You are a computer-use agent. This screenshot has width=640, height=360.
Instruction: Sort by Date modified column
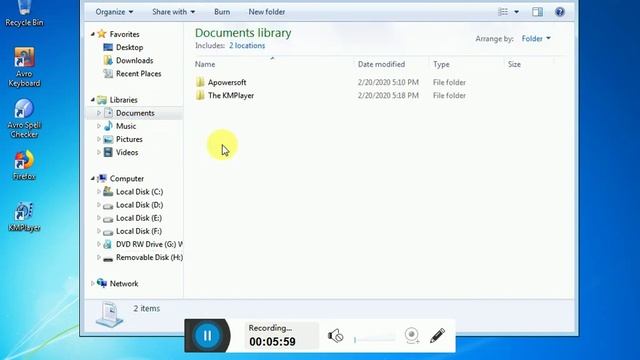[381, 64]
